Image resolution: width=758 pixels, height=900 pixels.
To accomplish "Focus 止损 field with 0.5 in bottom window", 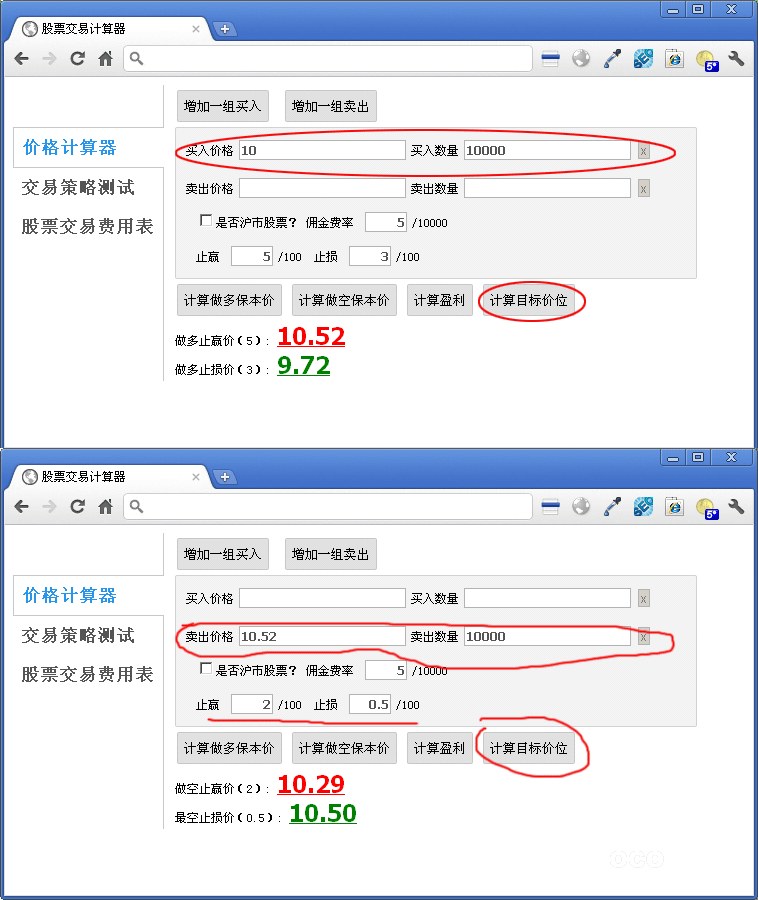I will [x=370, y=704].
